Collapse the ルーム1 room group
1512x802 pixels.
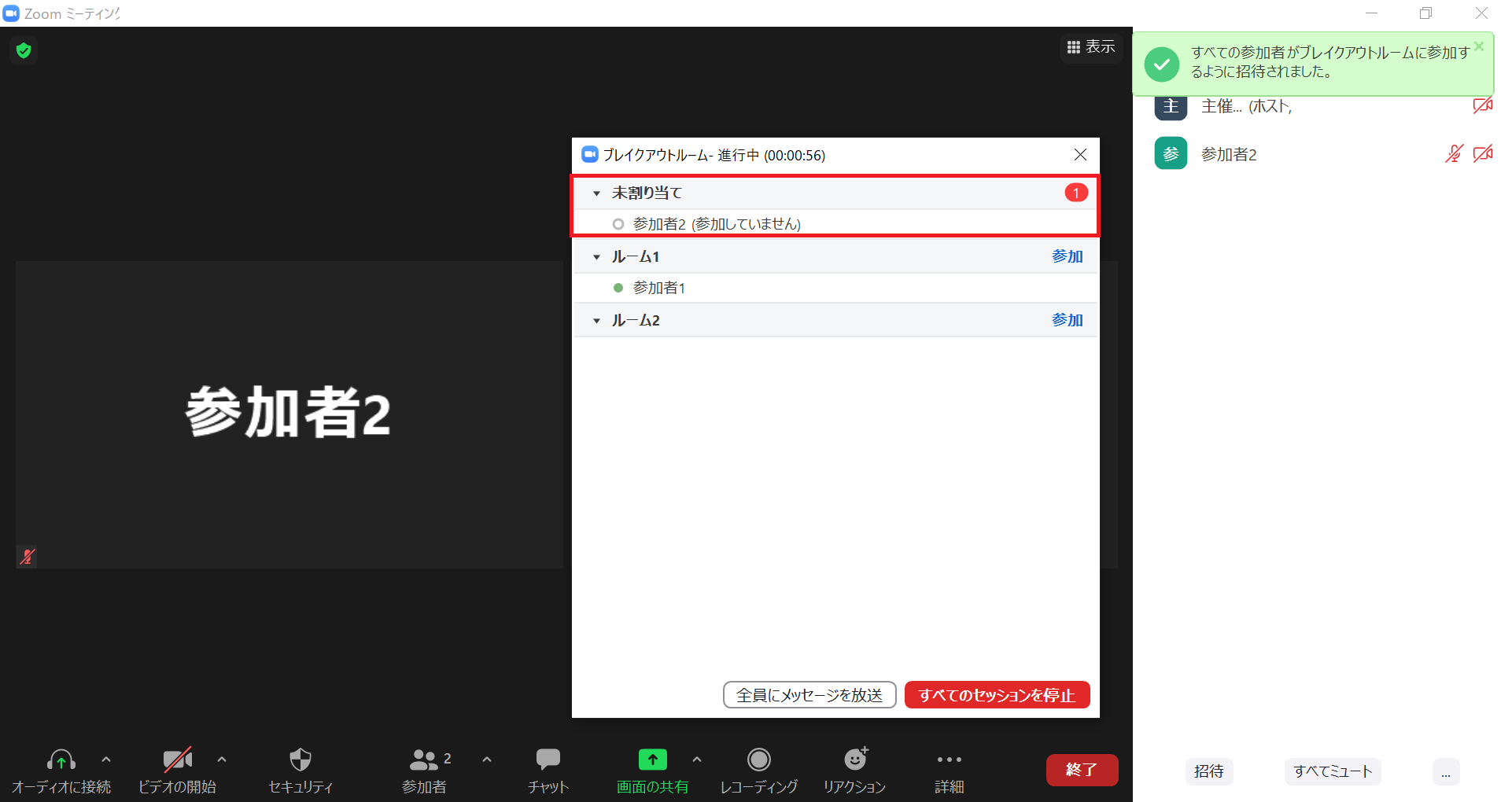click(596, 257)
